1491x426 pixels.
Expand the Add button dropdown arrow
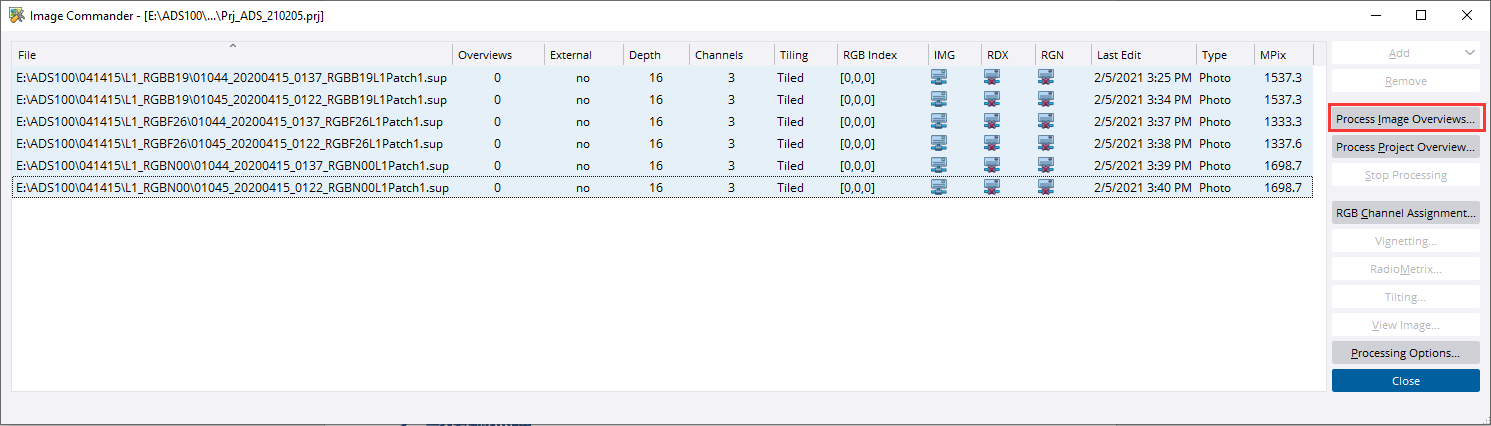coord(1468,53)
